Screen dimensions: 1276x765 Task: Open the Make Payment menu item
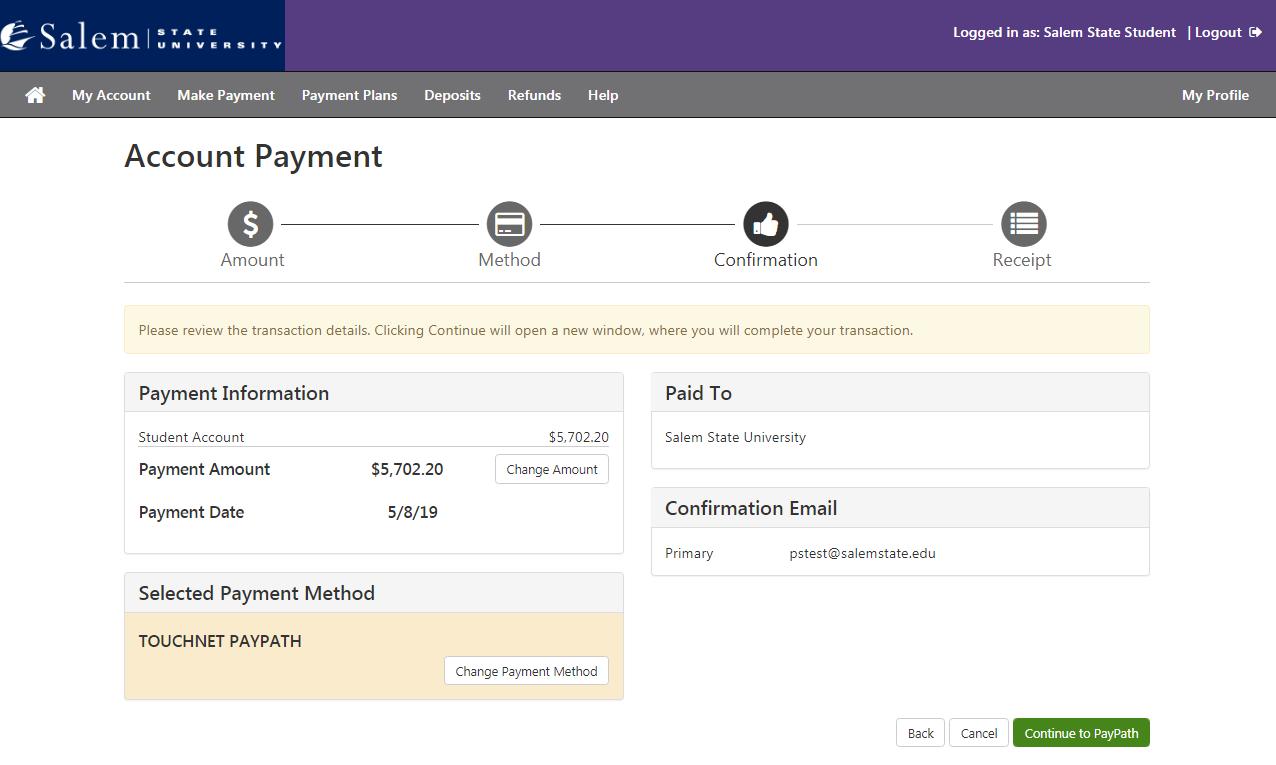226,95
